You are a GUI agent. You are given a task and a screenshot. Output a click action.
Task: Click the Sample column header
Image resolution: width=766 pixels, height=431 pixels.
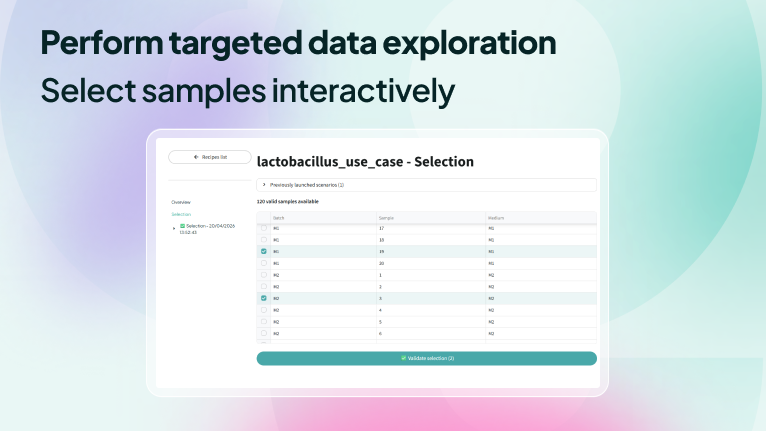point(431,218)
